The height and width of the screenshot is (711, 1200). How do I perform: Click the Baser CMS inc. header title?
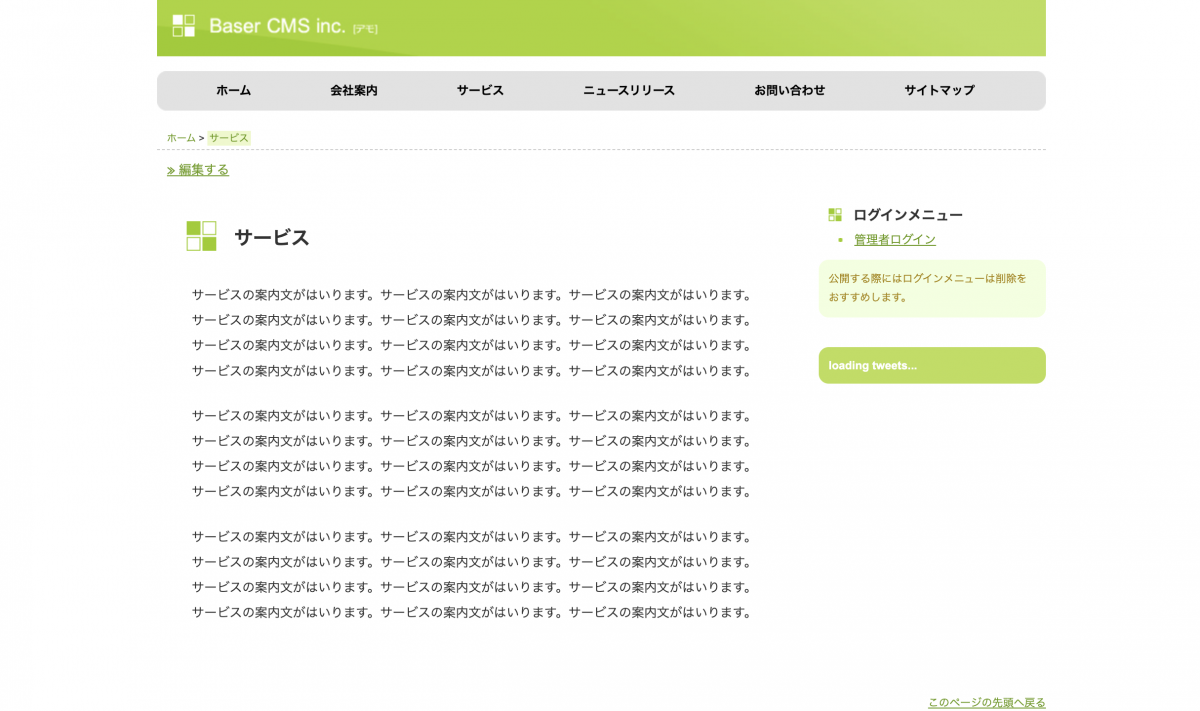tap(277, 26)
